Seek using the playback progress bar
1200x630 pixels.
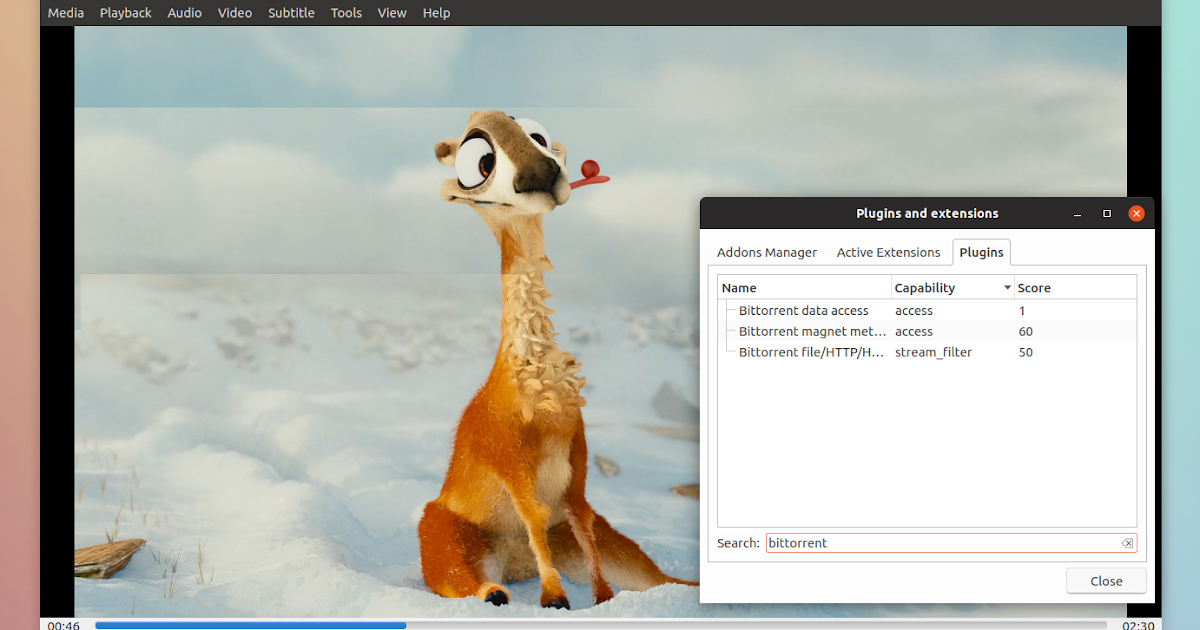(x=603, y=625)
